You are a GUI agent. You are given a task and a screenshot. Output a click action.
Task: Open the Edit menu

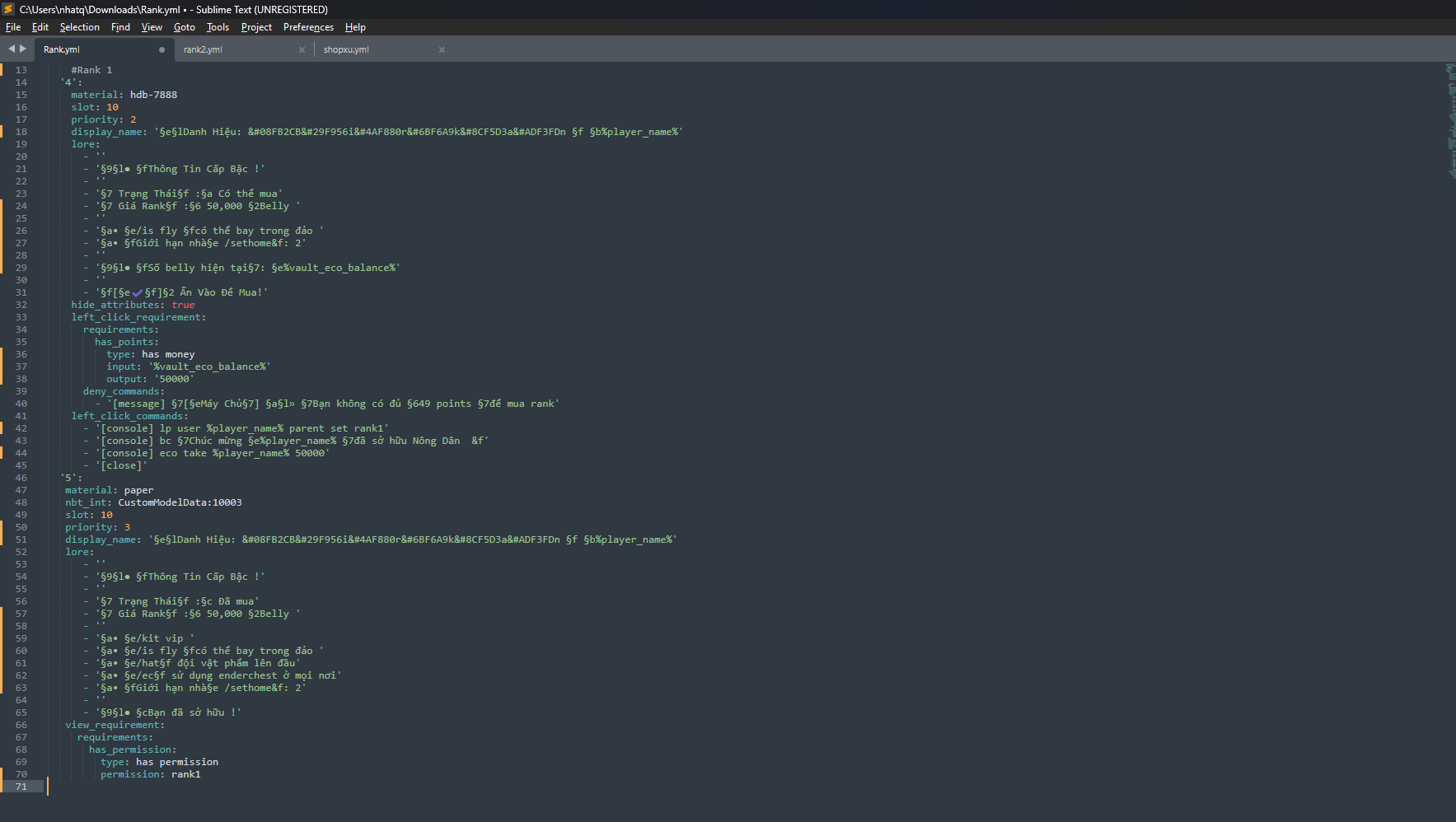point(40,27)
